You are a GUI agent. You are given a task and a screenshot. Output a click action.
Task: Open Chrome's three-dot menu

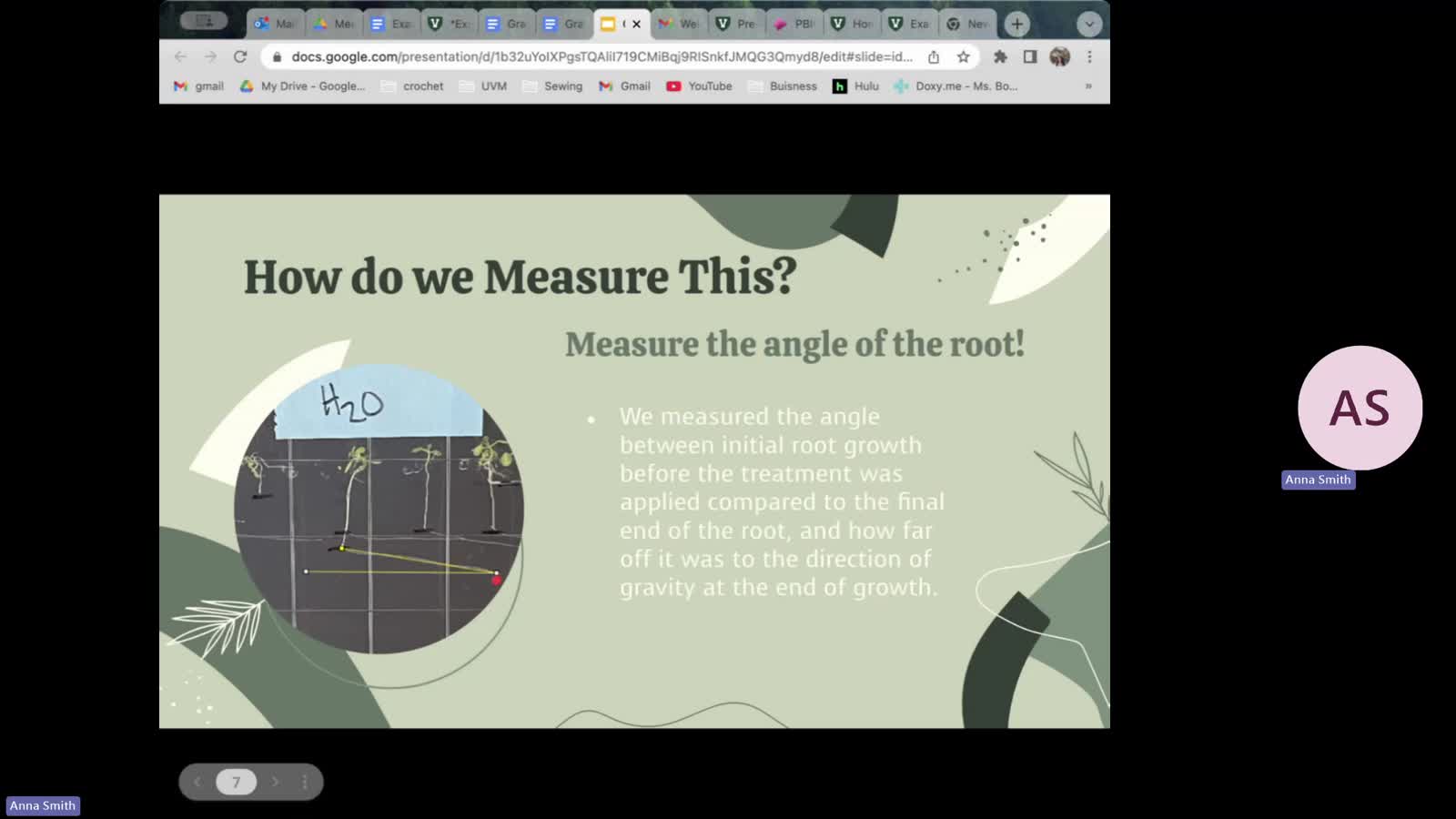pos(1089,56)
